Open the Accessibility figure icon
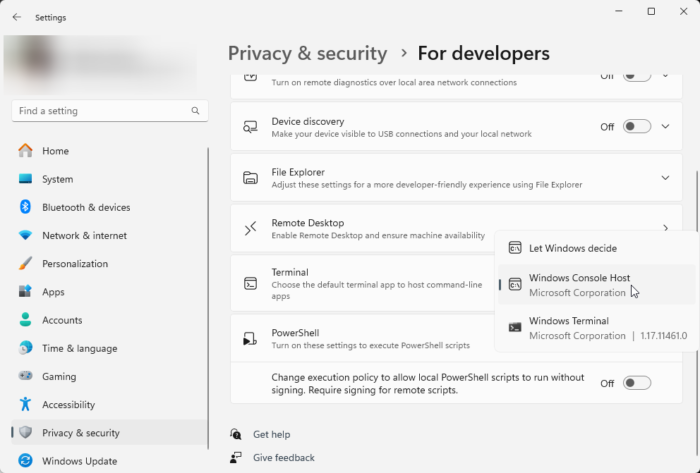Viewport: 700px width, 473px height. [x=25, y=405]
